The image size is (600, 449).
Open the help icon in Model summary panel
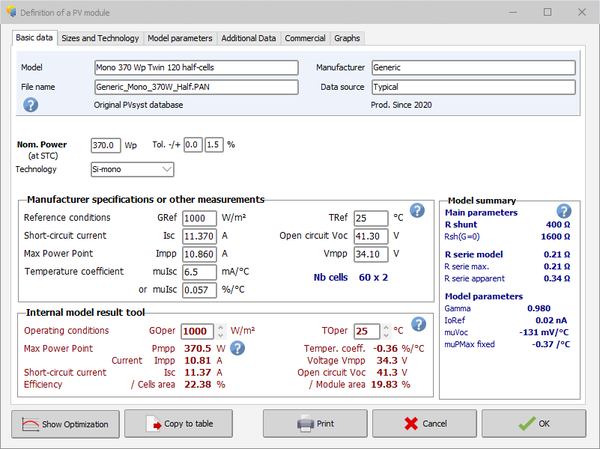click(564, 211)
